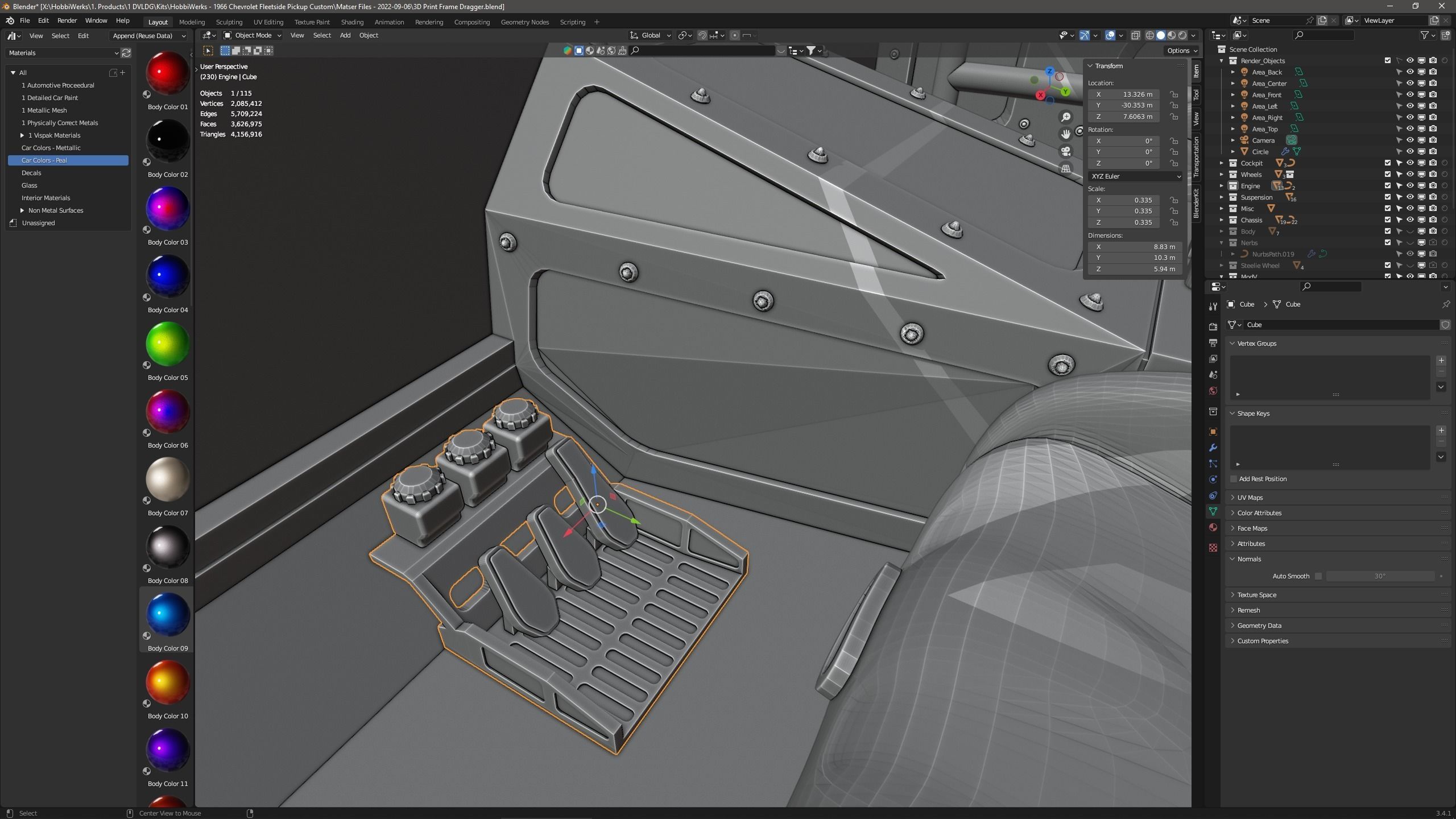Switch to material preview shading

(x=1172, y=35)
